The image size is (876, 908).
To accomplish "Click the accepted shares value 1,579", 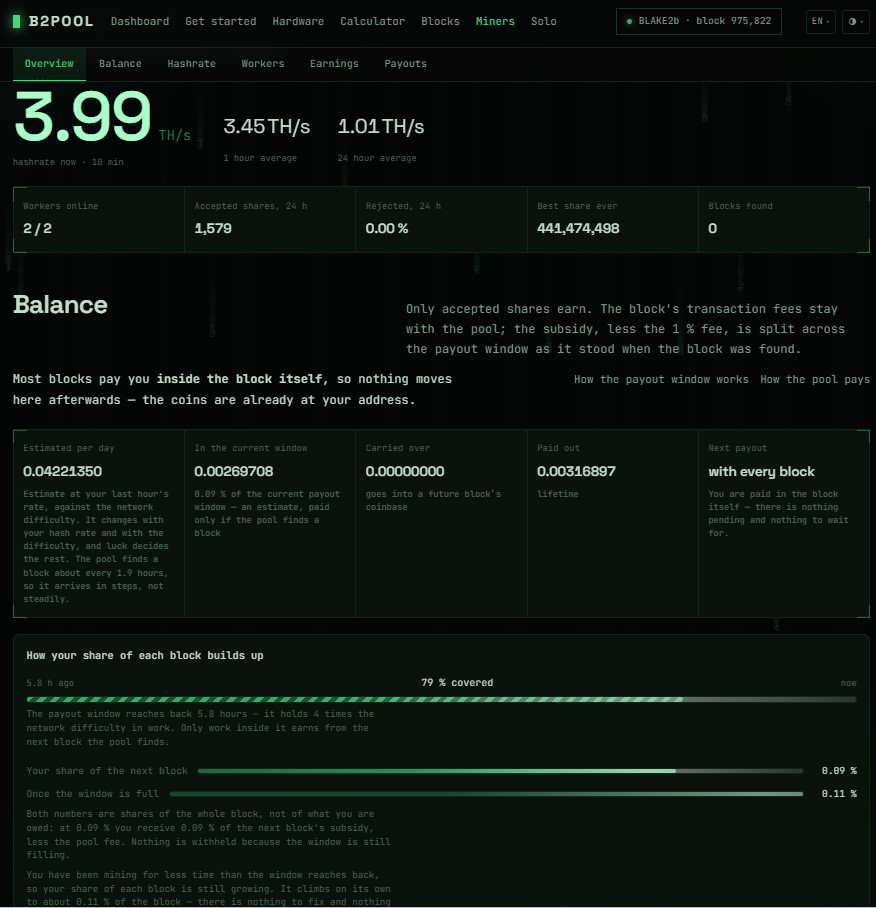I will coord(212,229).
